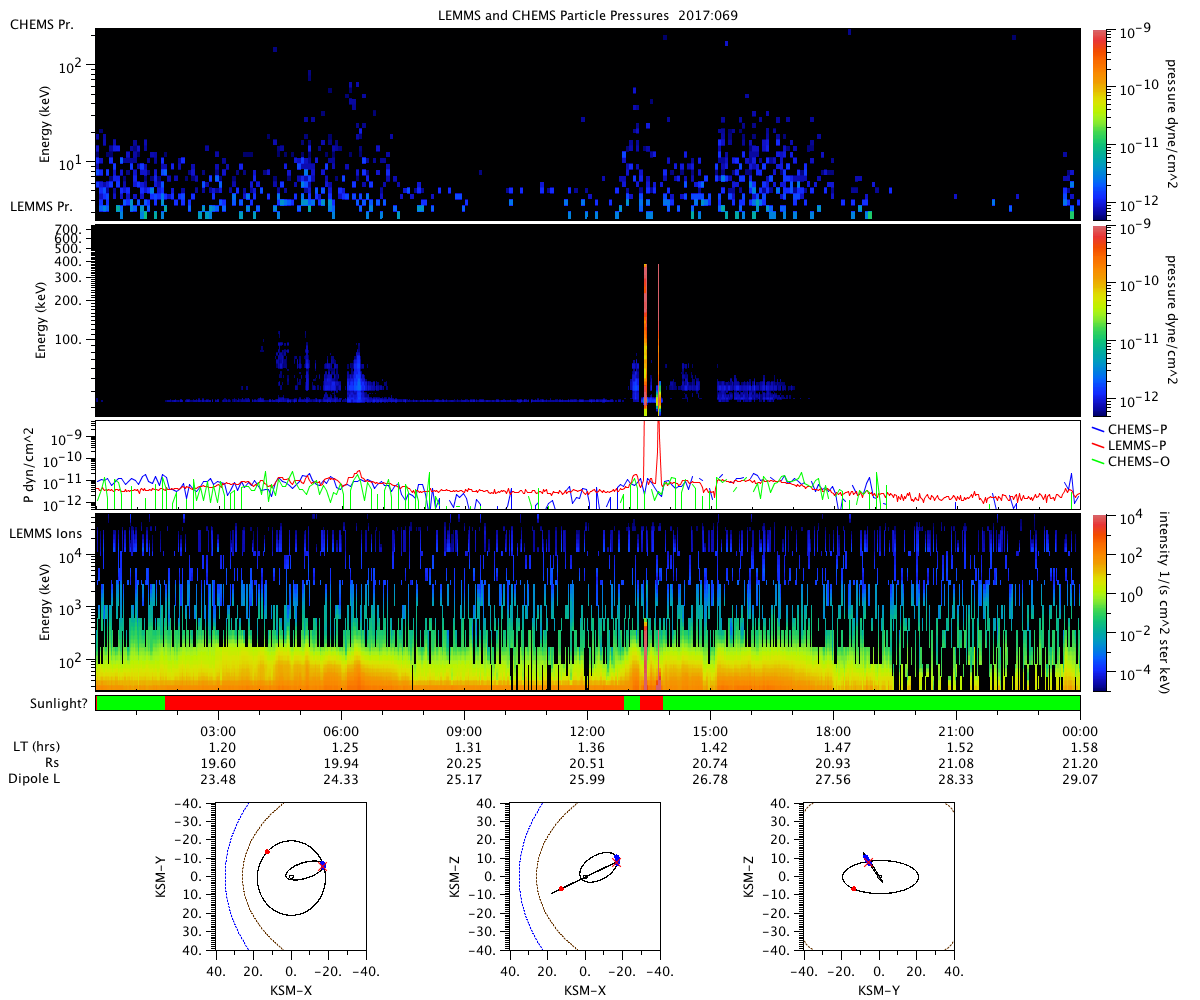Click the Sunlight? label

49,704
